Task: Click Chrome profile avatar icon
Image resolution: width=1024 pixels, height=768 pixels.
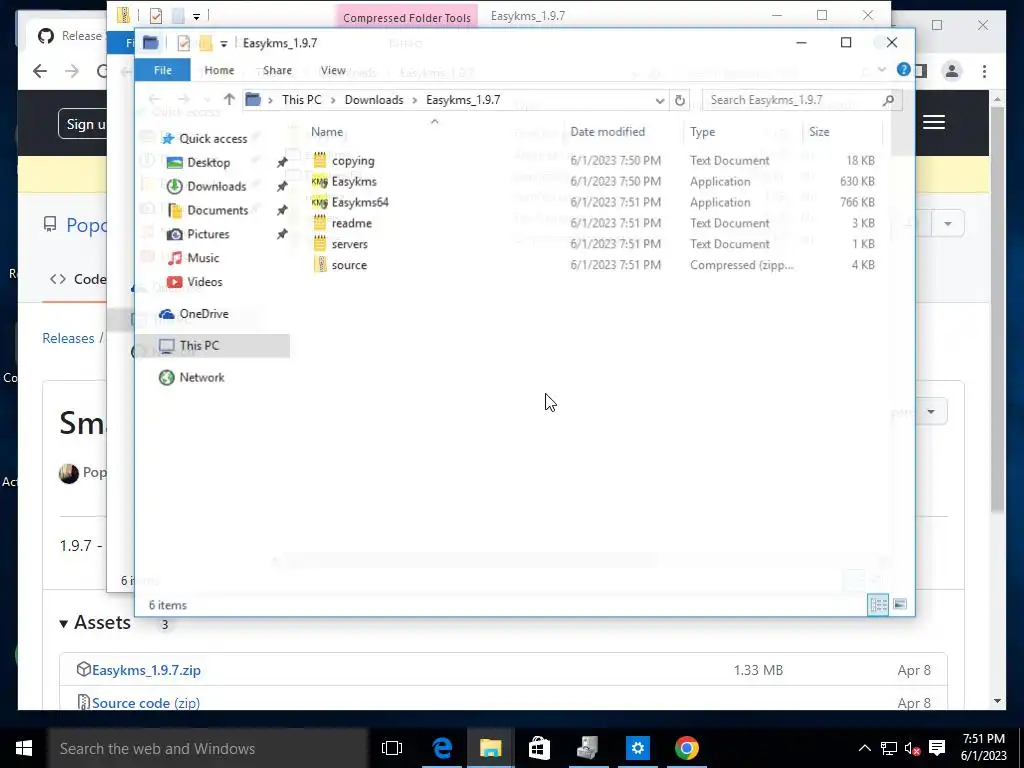Action: point(952,71)
